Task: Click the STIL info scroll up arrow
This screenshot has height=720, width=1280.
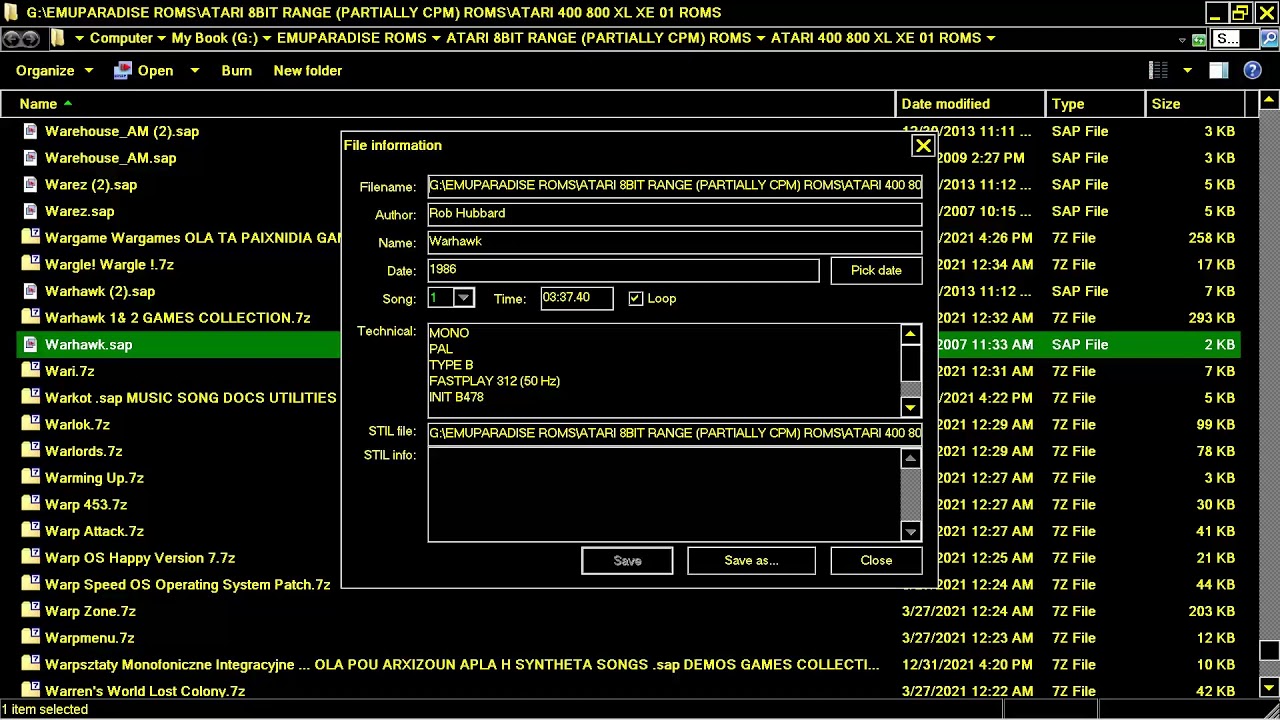Action: pyautogui.click(x=910, y=458)
